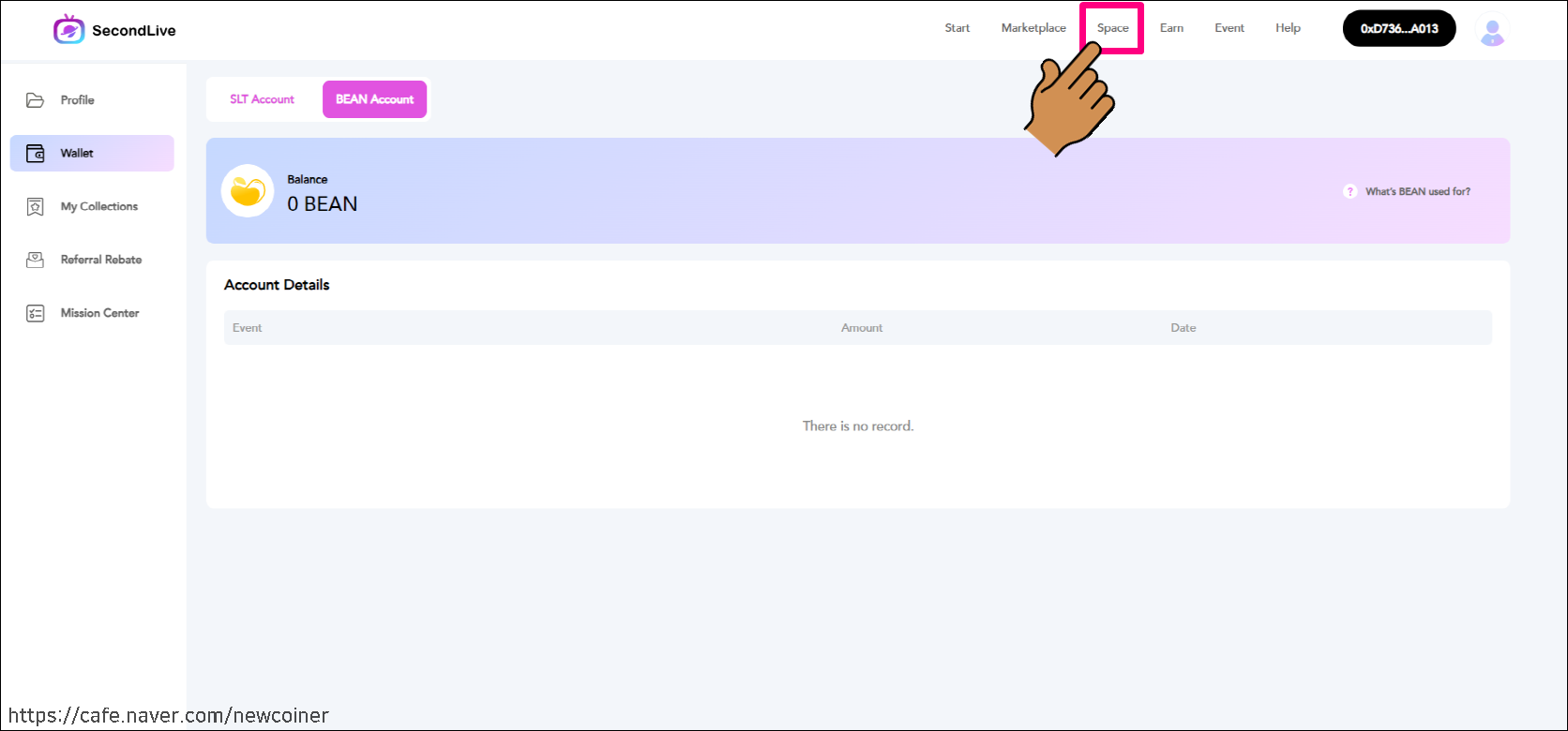Click the Date column header
Viewport: 1568px width, 731px height.
point(1183,328)
